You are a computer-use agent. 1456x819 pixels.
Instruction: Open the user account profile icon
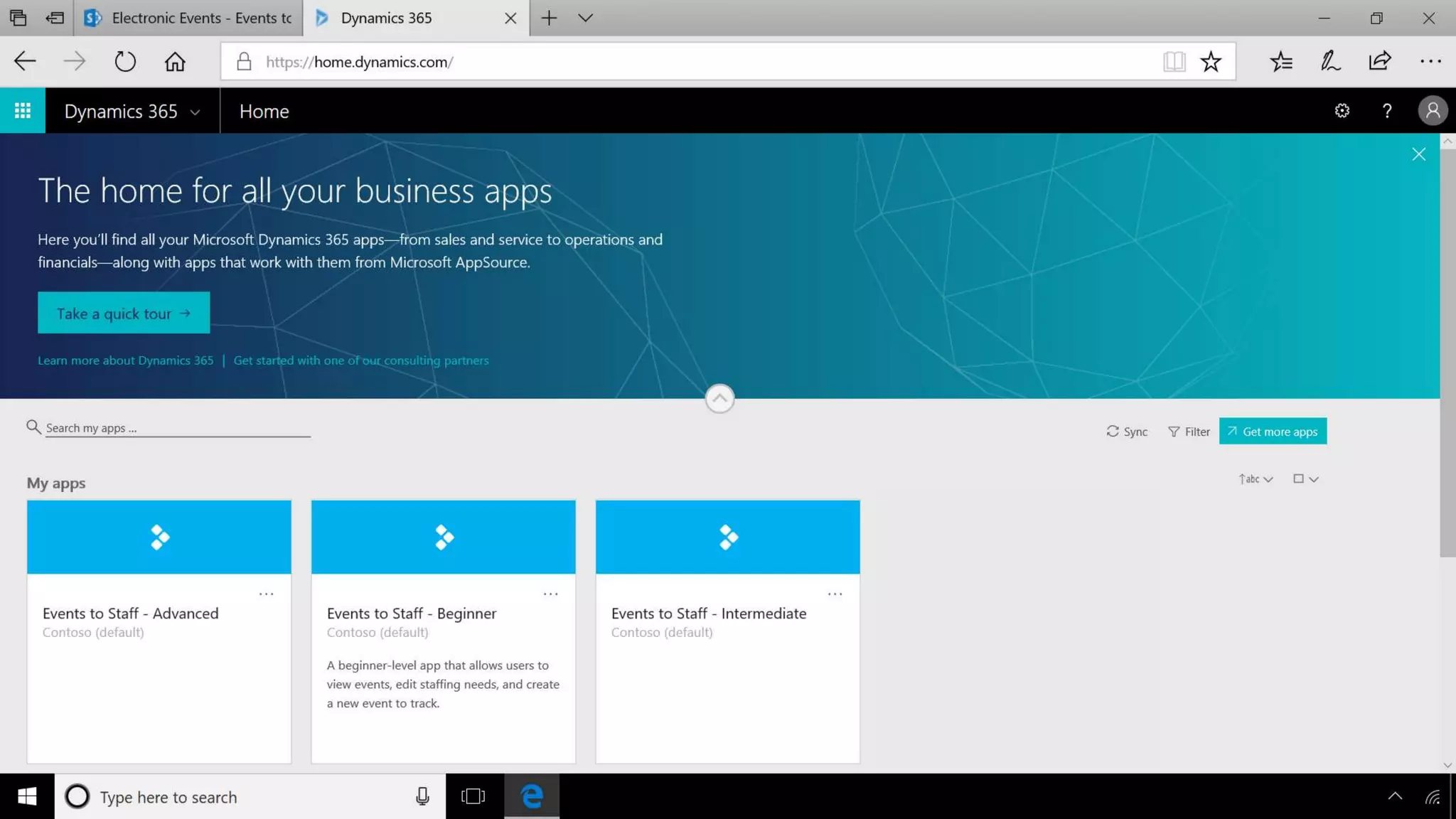[1433, 111]
